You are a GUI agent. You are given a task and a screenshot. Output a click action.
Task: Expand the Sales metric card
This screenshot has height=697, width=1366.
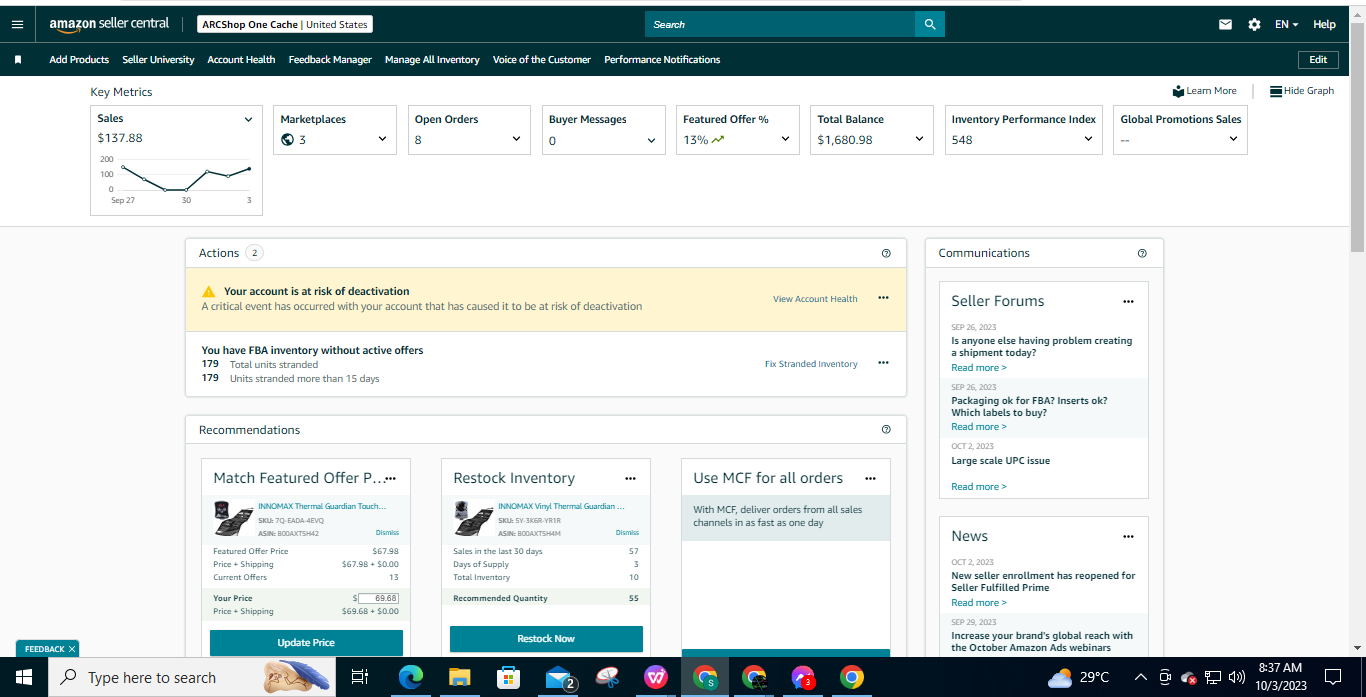pos(249,119)
